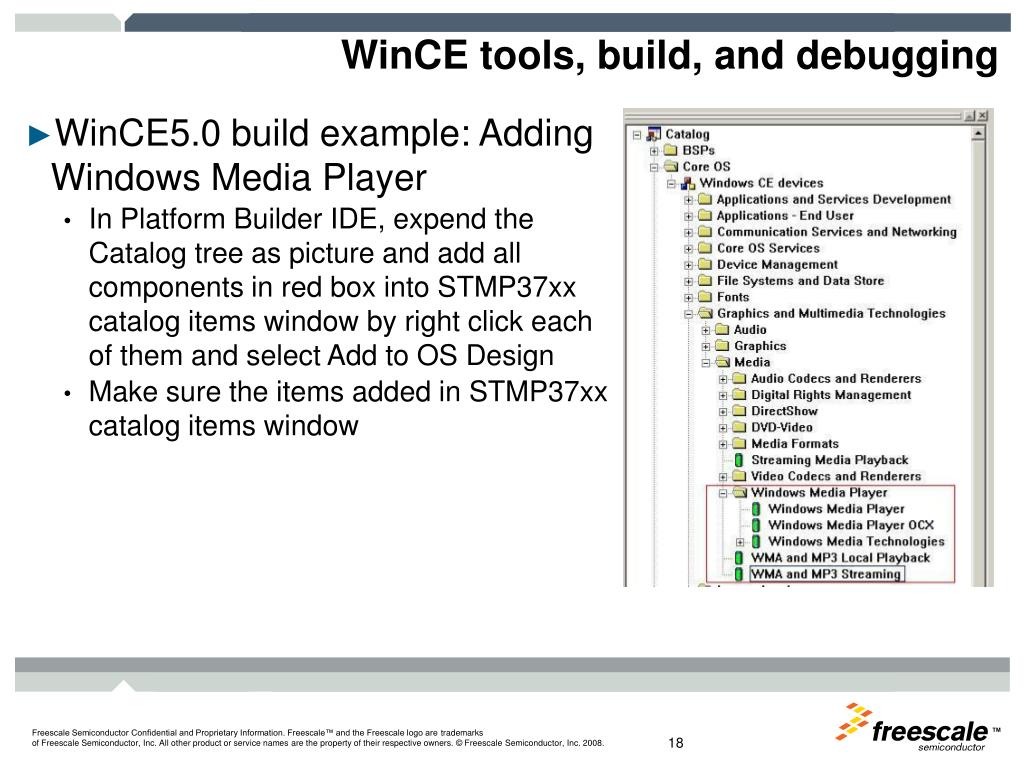
Task: Expand the Media Formats node
Action: coord(723,445)
